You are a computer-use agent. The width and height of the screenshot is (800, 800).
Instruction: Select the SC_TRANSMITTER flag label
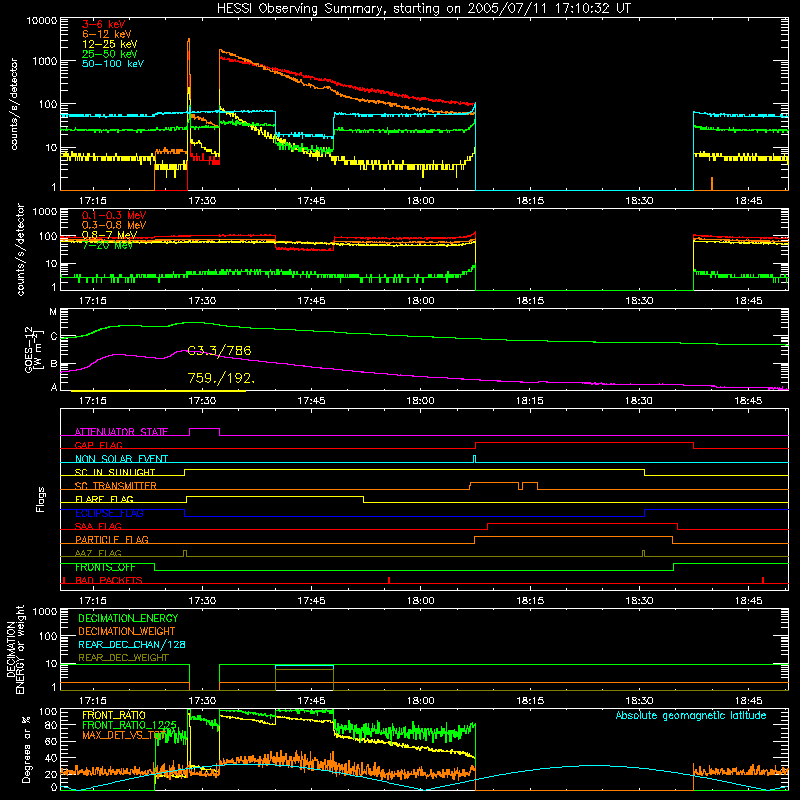116,486
